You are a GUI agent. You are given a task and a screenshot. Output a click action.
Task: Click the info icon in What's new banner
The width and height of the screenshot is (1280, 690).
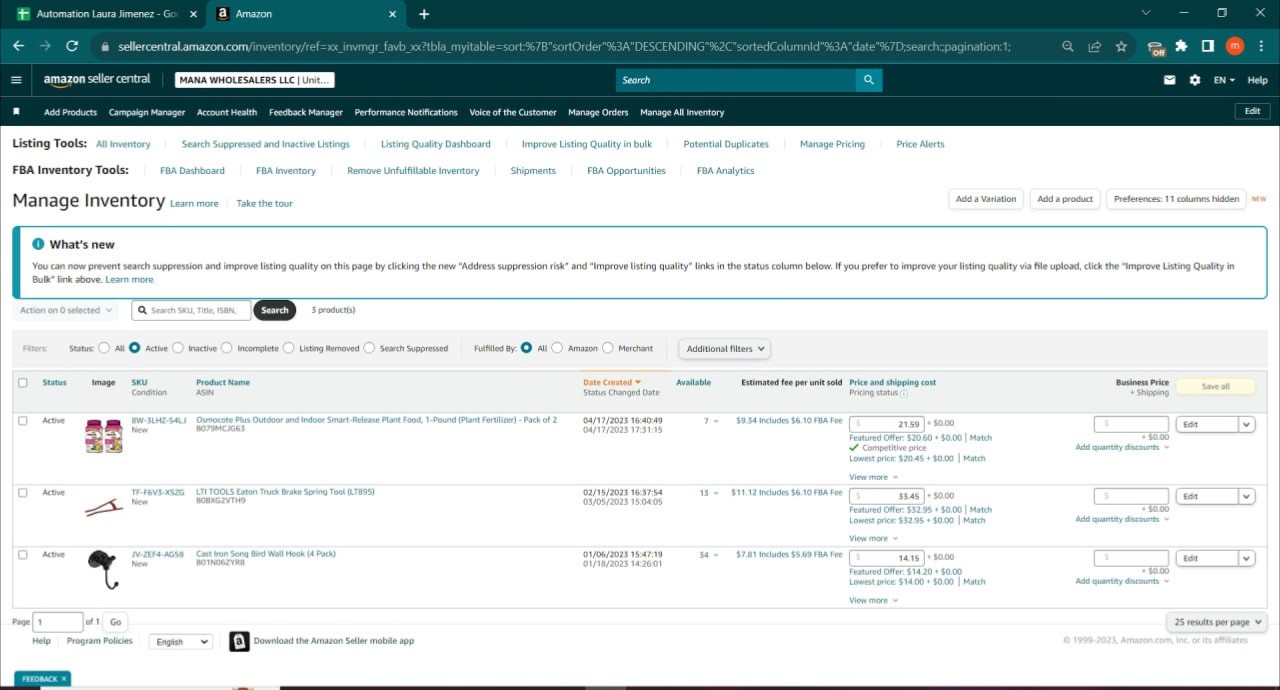(x=38, y=244)
